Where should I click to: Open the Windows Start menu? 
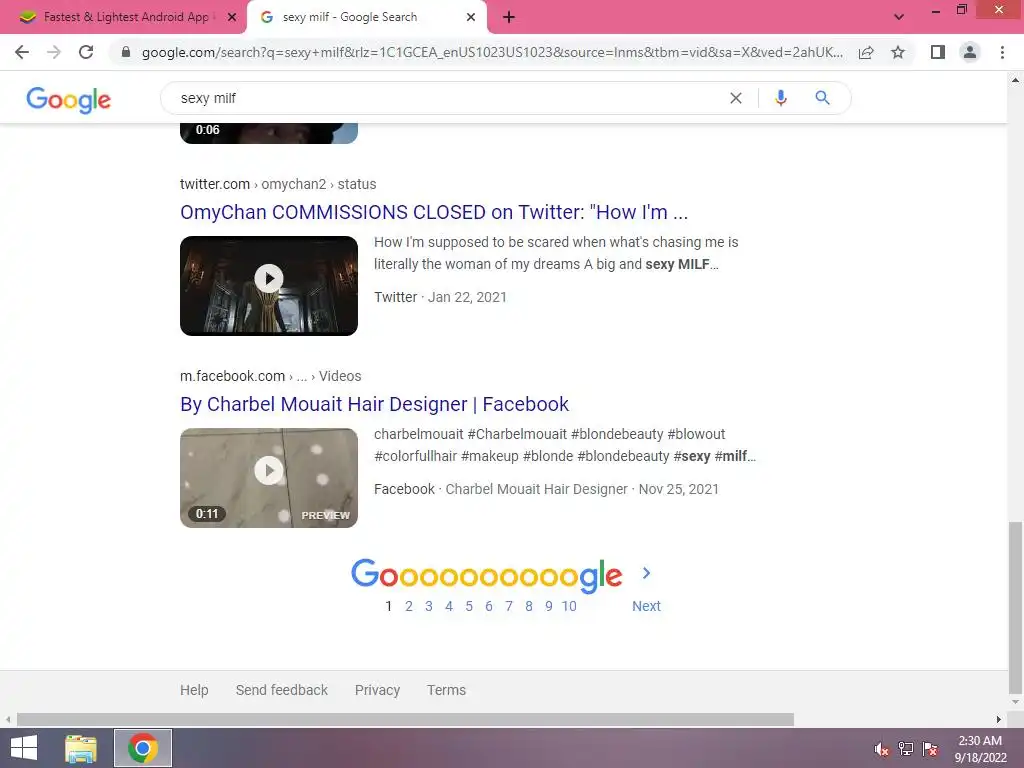click(24, 748)
